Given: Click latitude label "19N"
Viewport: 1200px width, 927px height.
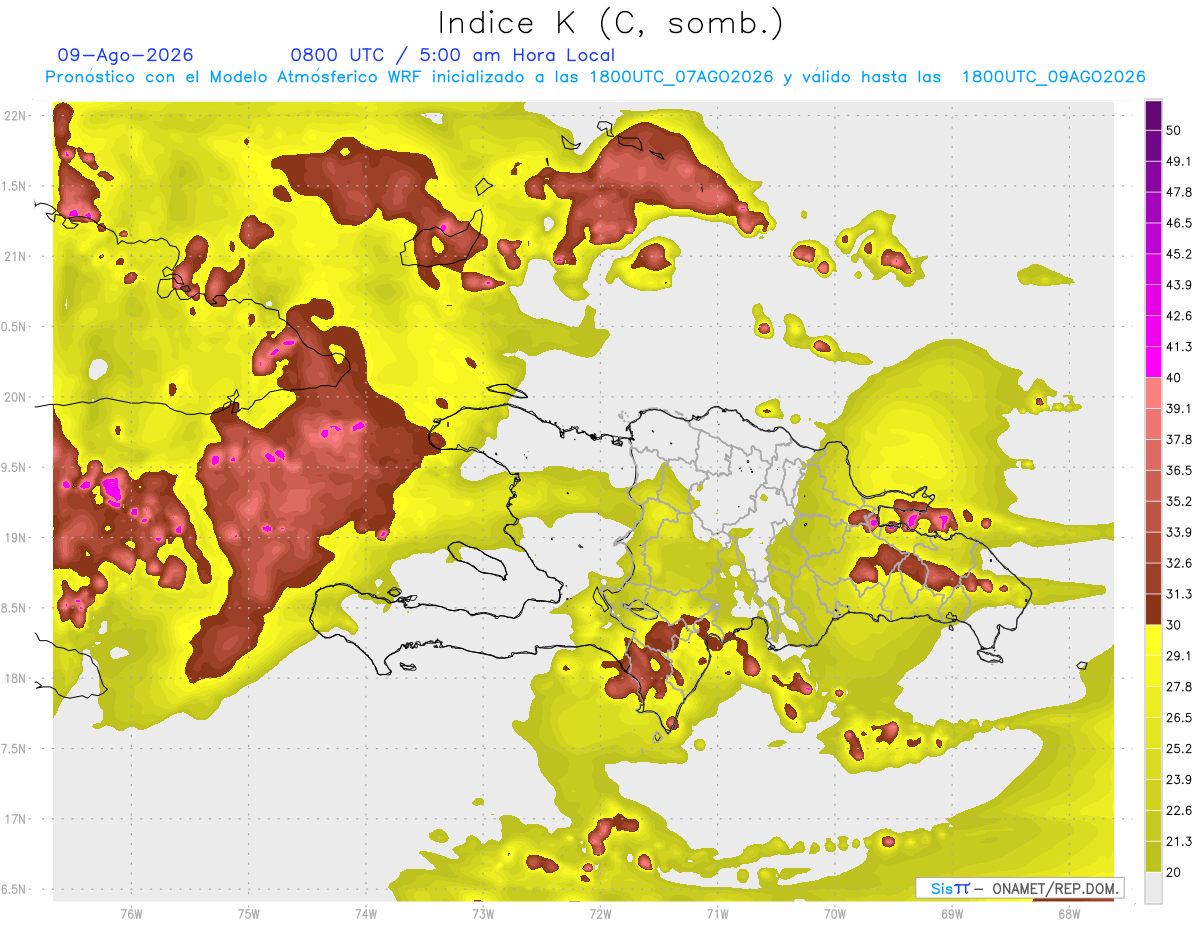Looking at the screenshot, I should (17, 538).
